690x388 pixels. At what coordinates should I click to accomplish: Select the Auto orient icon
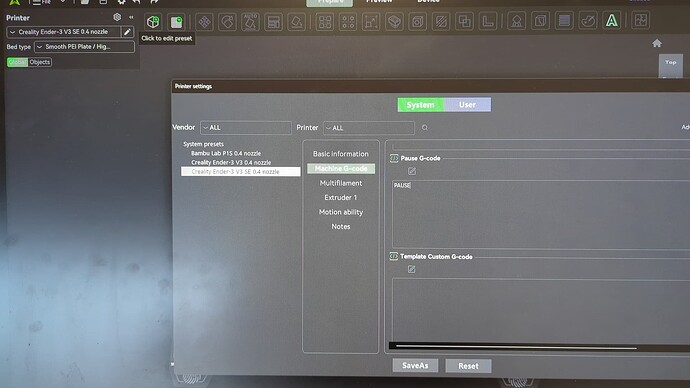point(250,22)
